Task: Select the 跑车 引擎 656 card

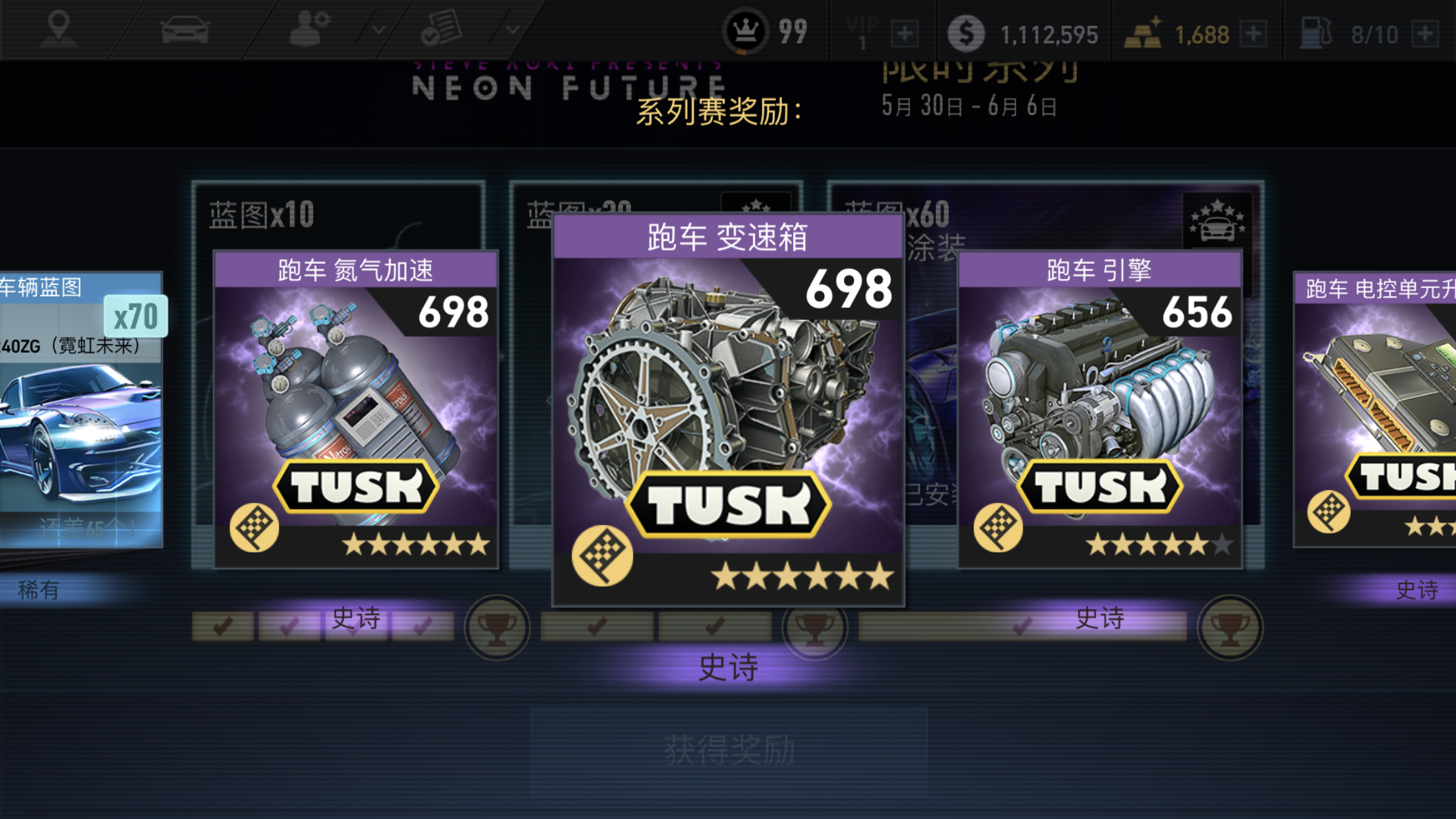Action: coord(1100,409)
